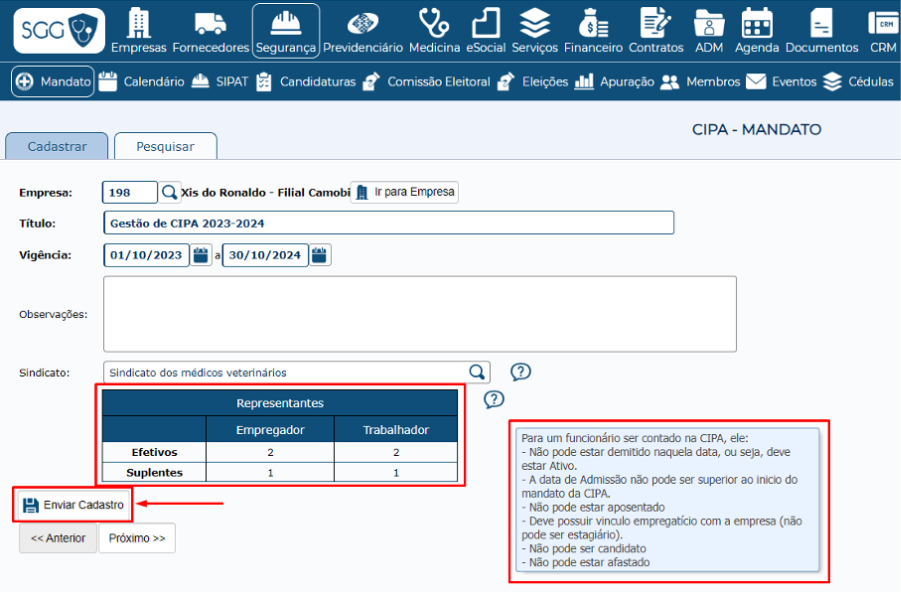Open the start date calendar picker
Viewport: 901px width, 601px height.
tap(201, 255)
